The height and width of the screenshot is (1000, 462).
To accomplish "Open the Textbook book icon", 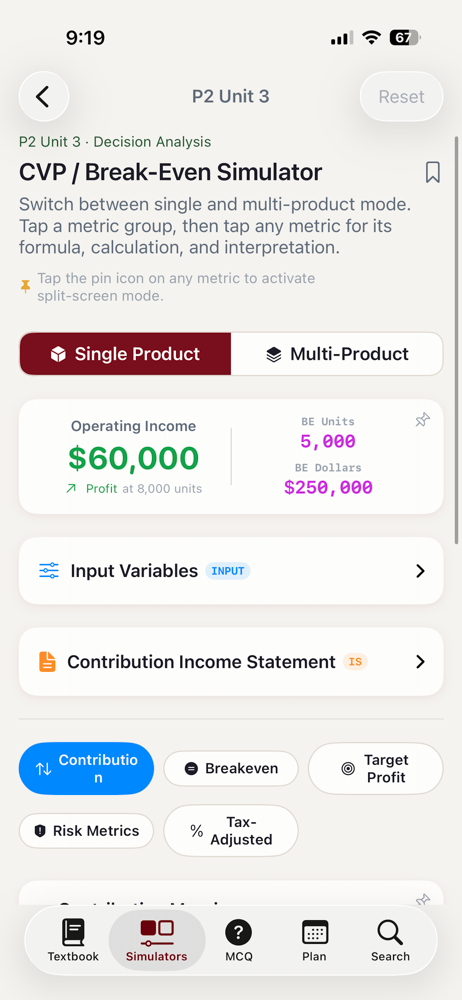I will click(73, 932).
